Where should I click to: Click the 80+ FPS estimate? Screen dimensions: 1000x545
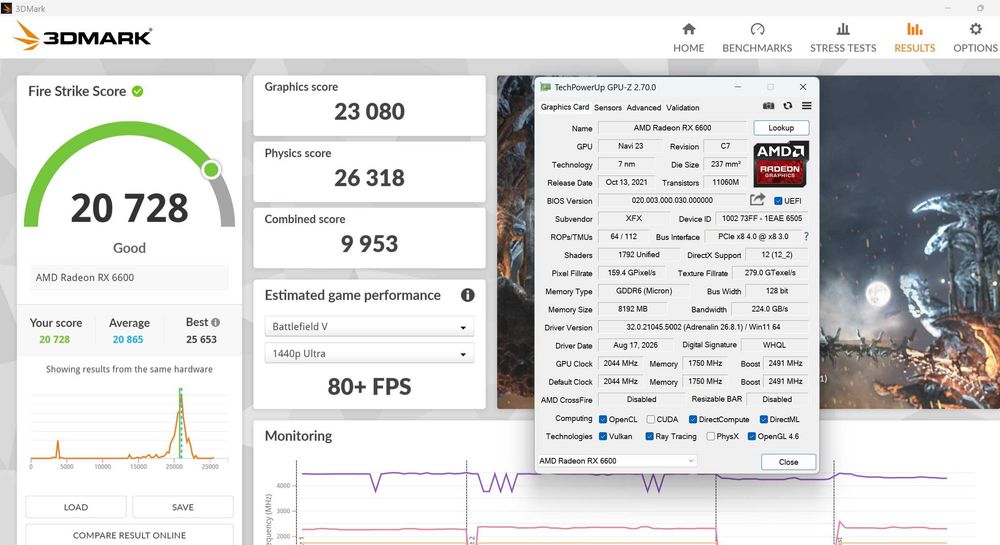point(369,387)
